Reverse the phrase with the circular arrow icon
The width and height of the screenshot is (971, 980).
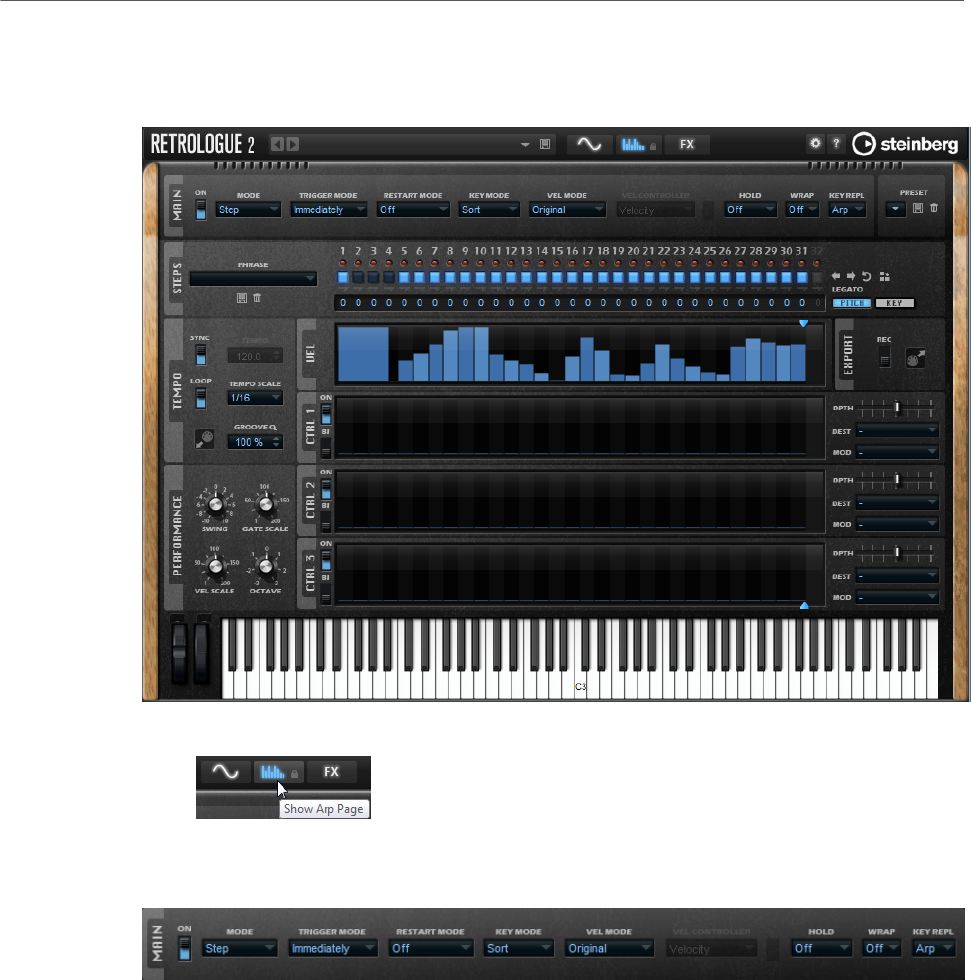tap(867, 276)
